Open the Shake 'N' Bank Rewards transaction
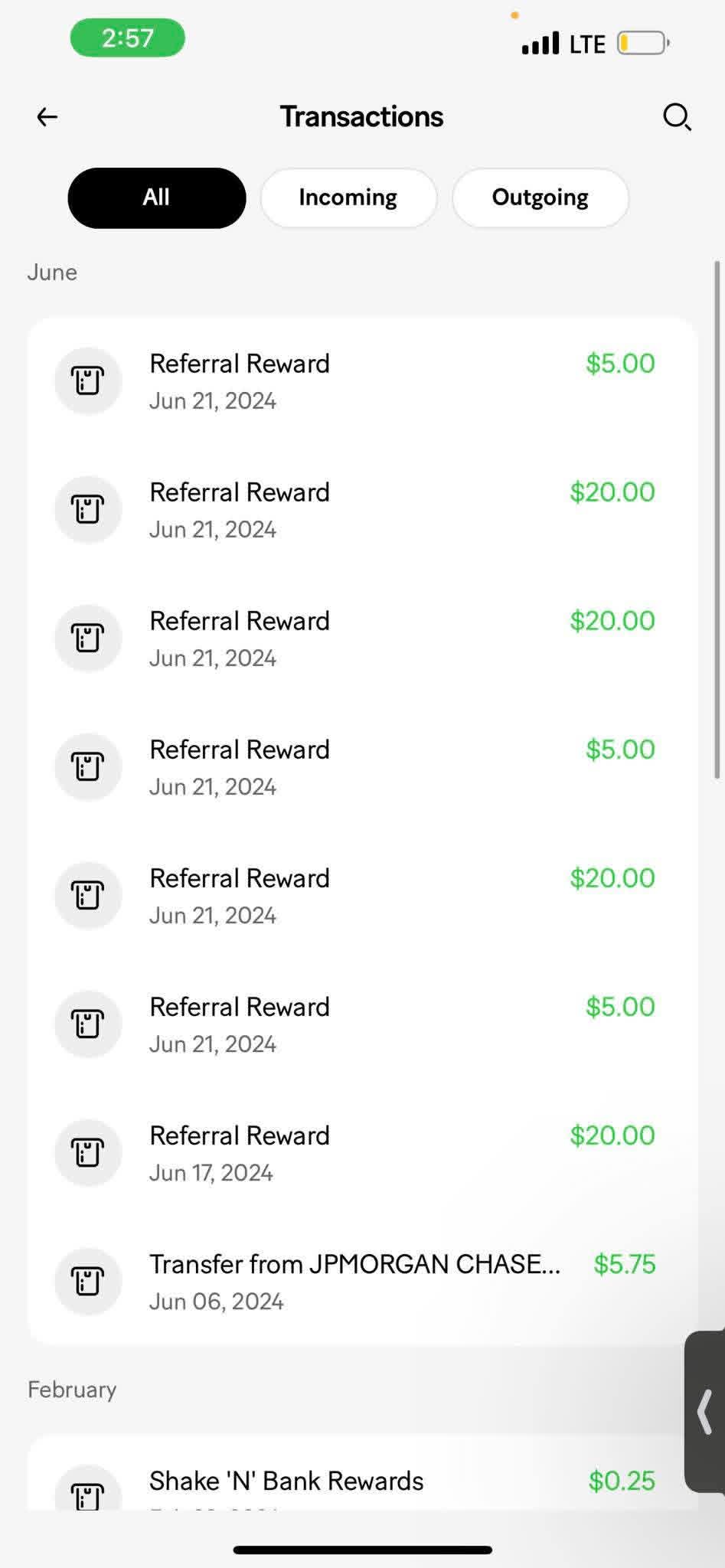Screen dimensions: 725x1568 (x=286, y=1481)
